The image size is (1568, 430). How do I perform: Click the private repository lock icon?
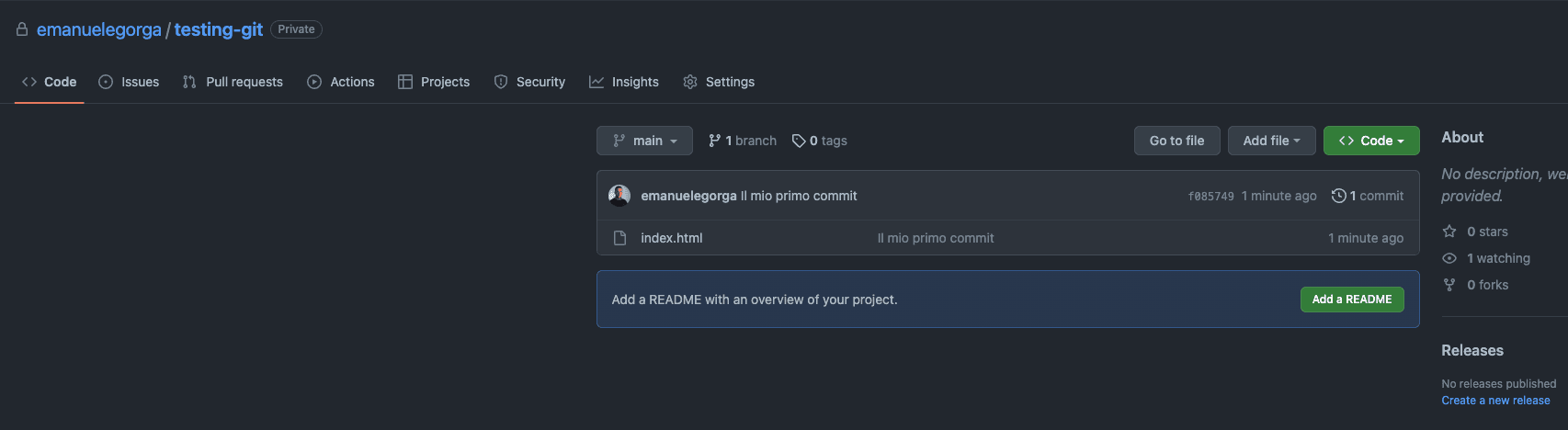pyautogui.click(x=22, y=29)
